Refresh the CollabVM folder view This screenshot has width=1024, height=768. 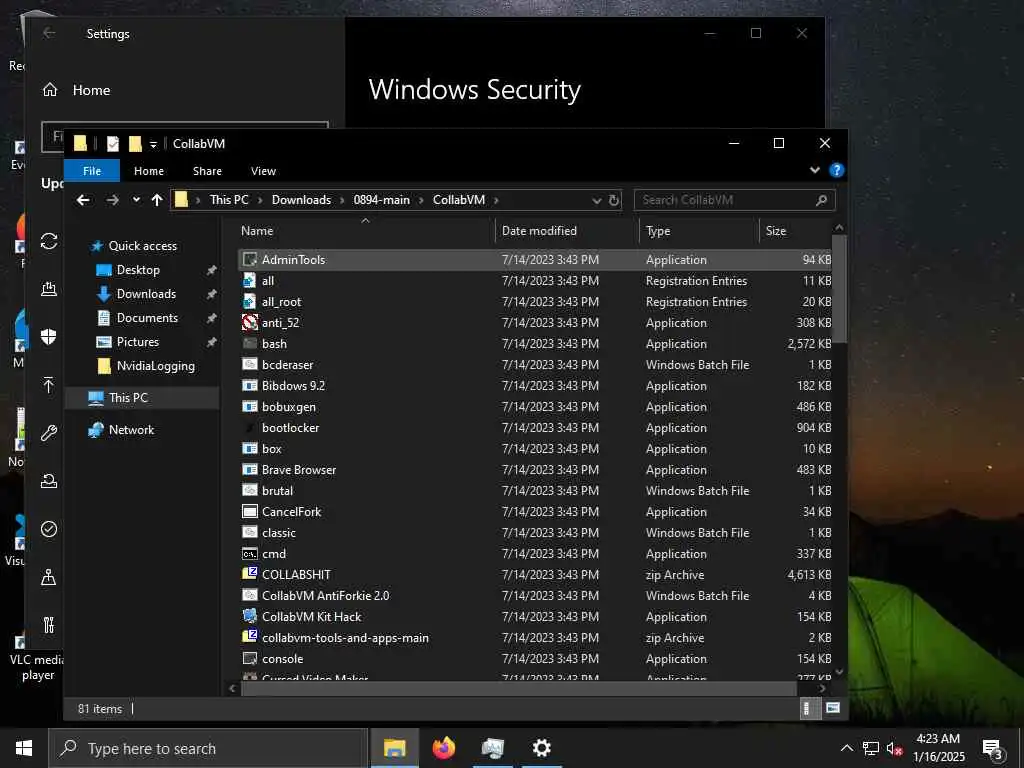(x=614, y=200)
